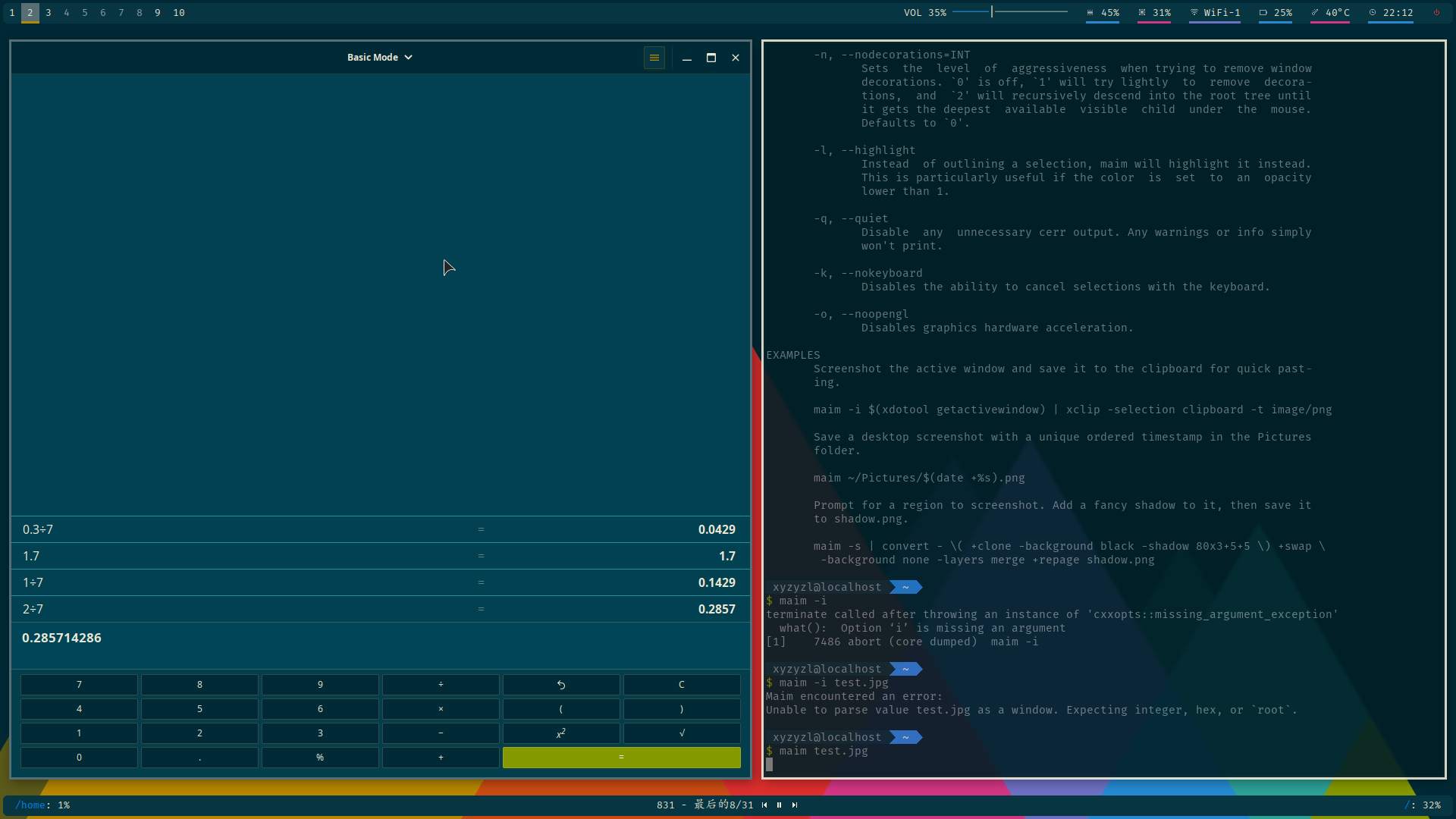Click the red power icon in top bar
Screen dimensions: 1456x819
[1436, 13]
